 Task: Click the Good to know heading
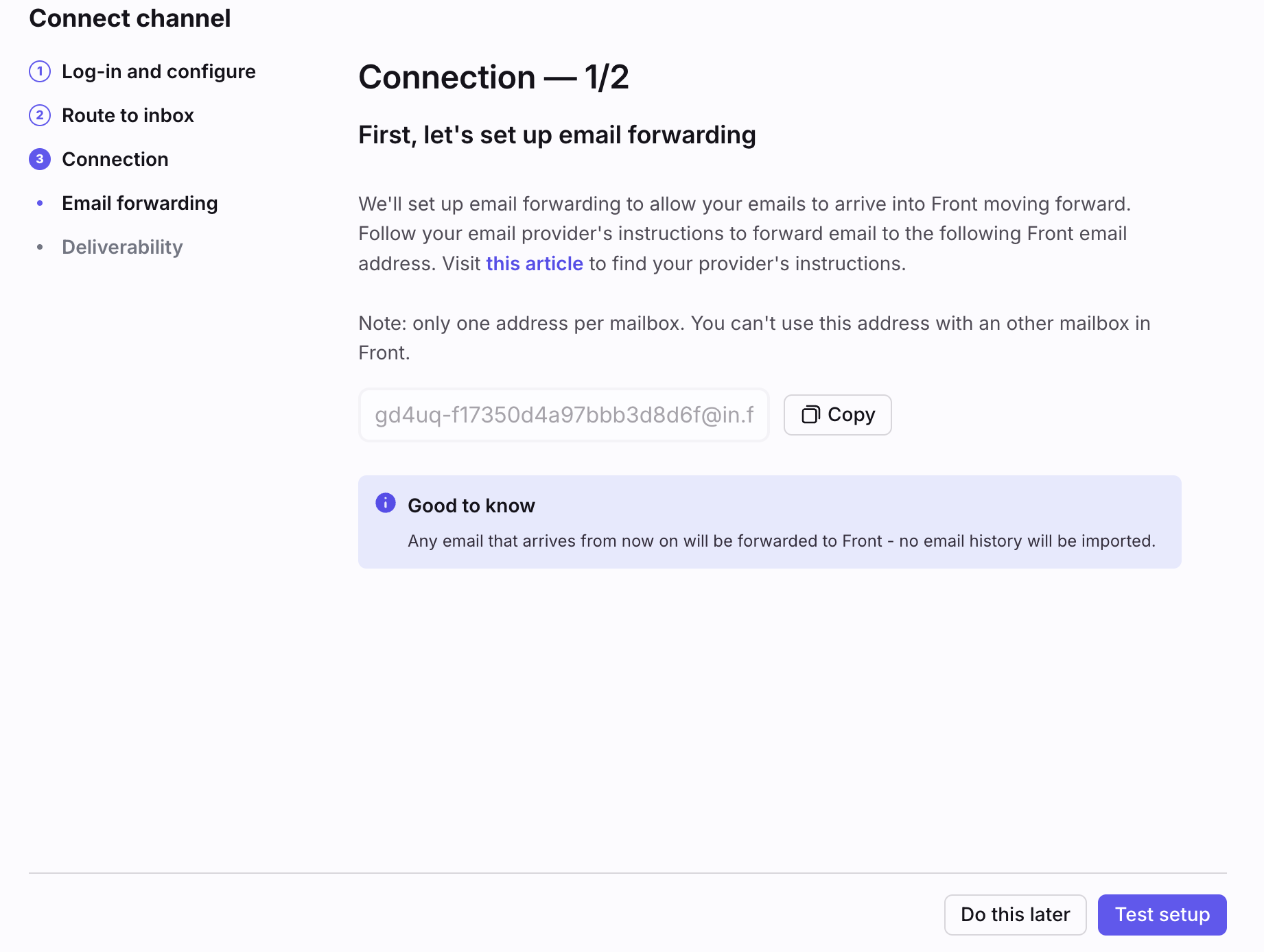[471, 505]
